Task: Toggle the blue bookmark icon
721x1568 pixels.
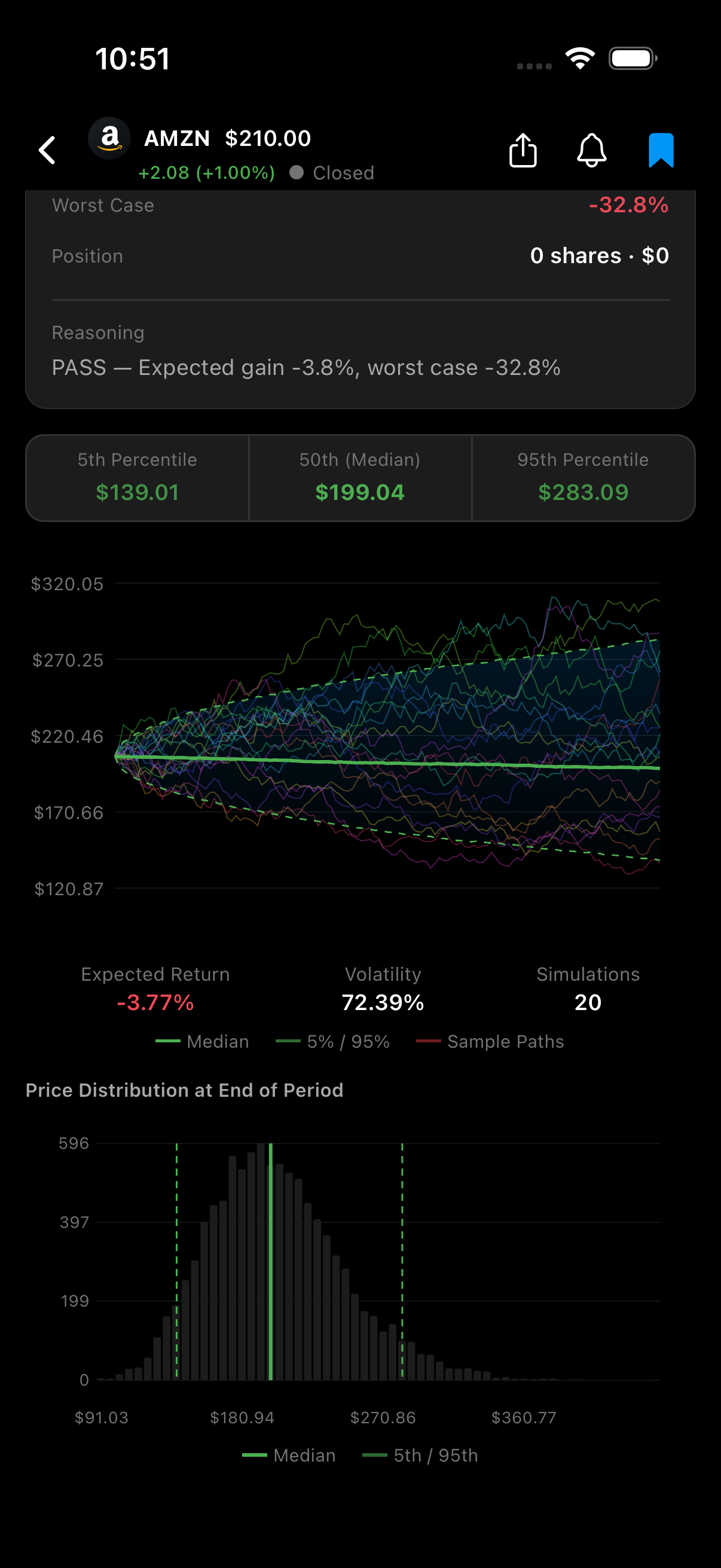Action: click(x=661, y=150)
